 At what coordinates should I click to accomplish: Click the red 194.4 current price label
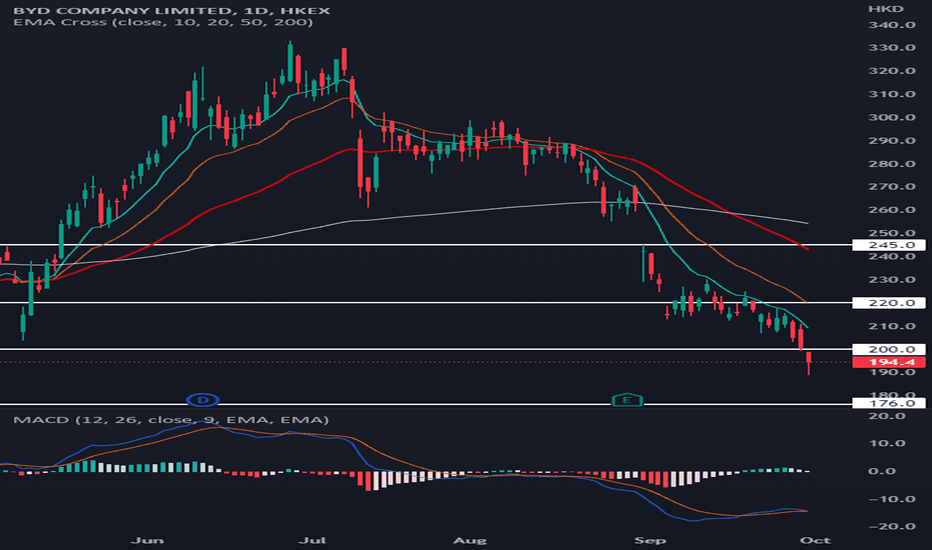(x=889, y=362)
